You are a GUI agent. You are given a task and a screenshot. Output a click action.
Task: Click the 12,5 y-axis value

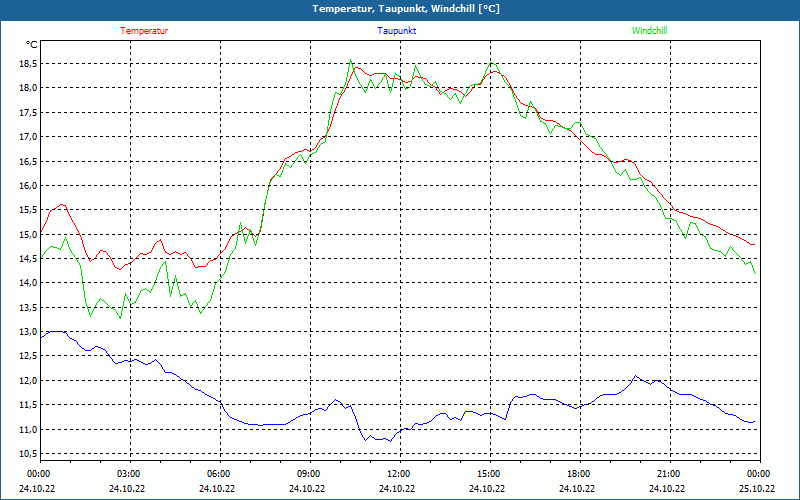coord(29,356)
